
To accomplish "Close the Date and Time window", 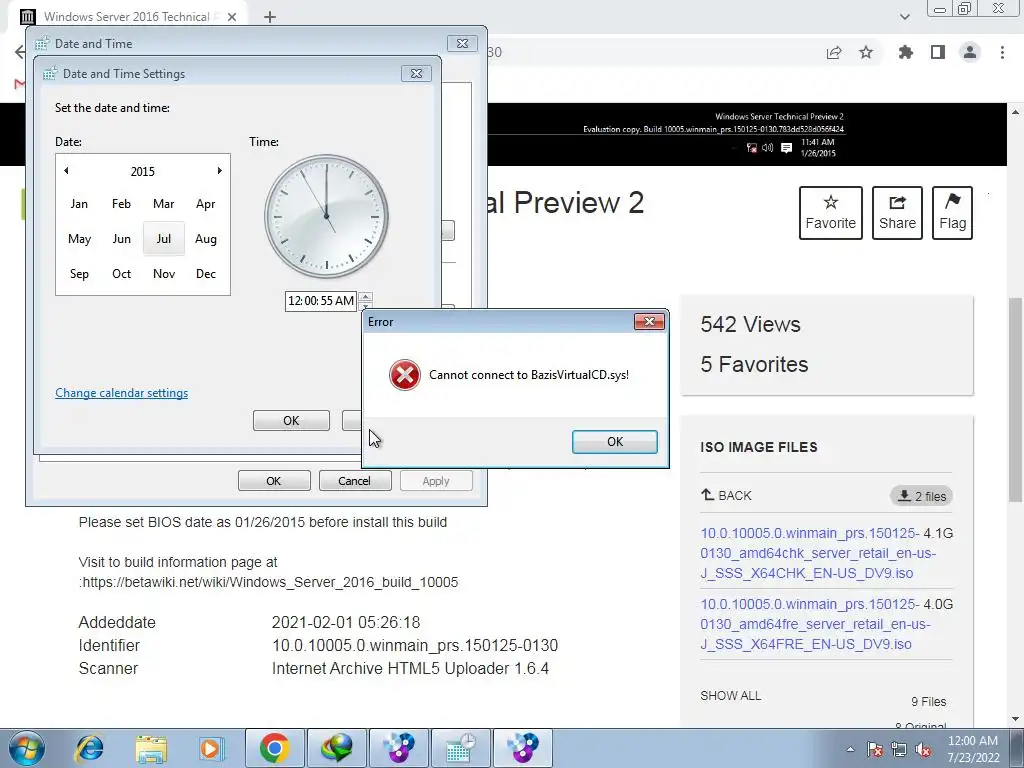I will click(x=462, y=43).
